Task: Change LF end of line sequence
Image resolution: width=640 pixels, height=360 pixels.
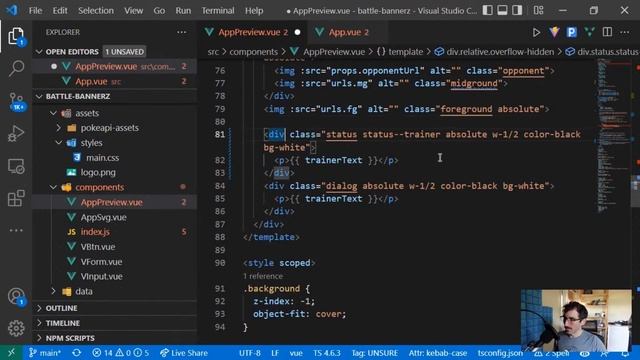Action: coord(275,353)
